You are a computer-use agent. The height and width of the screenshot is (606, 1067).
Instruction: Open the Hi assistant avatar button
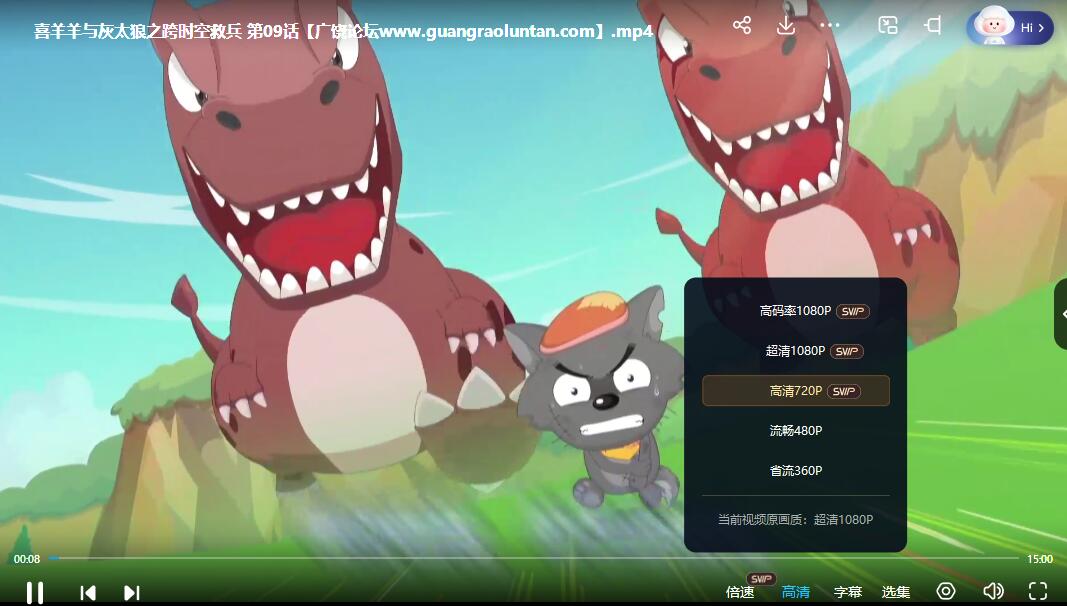(x=1009, y=27)
